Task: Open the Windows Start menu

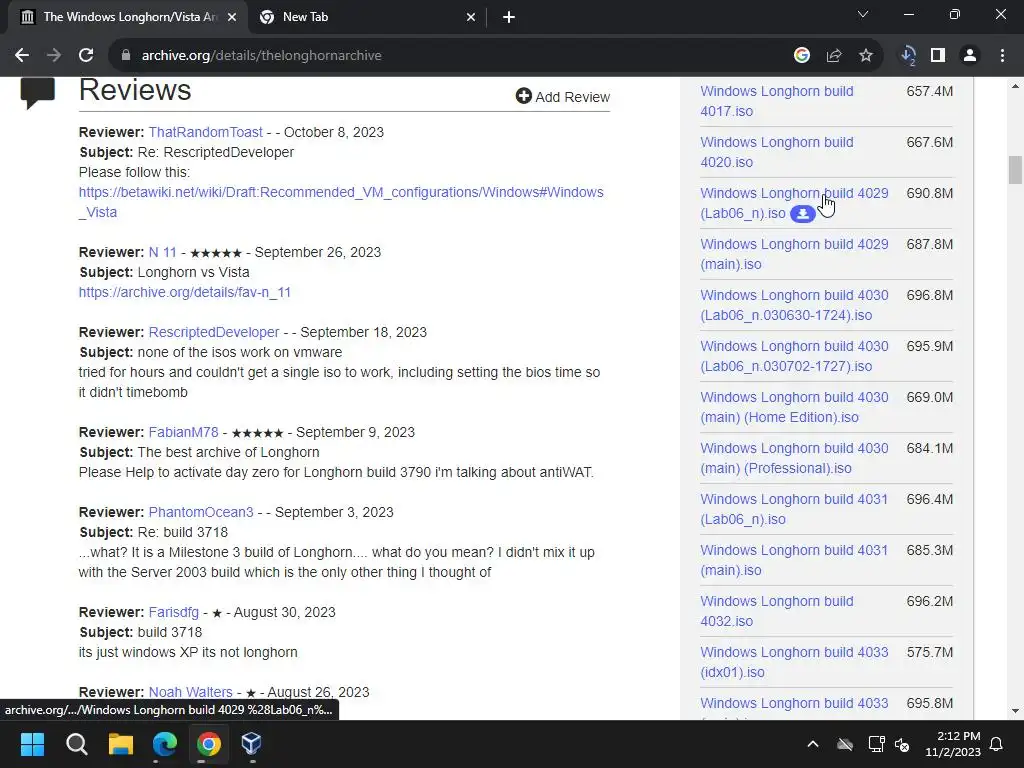Action: coord(32,744)
